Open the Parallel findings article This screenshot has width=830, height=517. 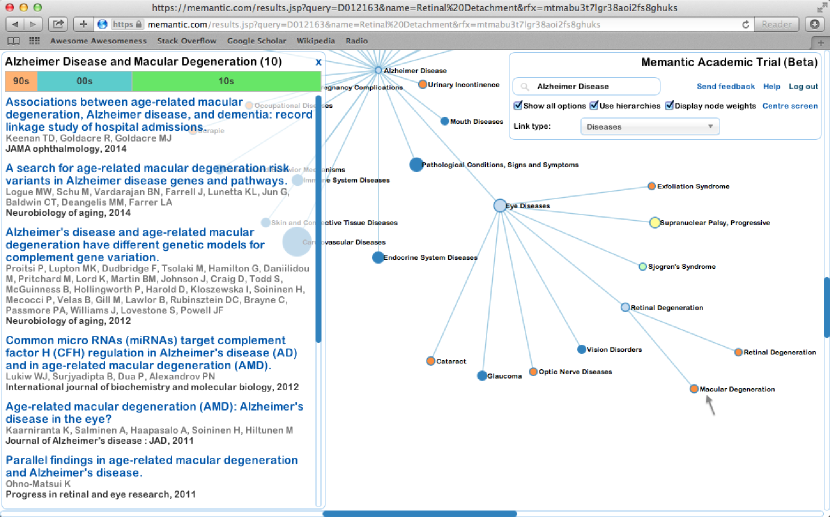[x=152, y=466]
